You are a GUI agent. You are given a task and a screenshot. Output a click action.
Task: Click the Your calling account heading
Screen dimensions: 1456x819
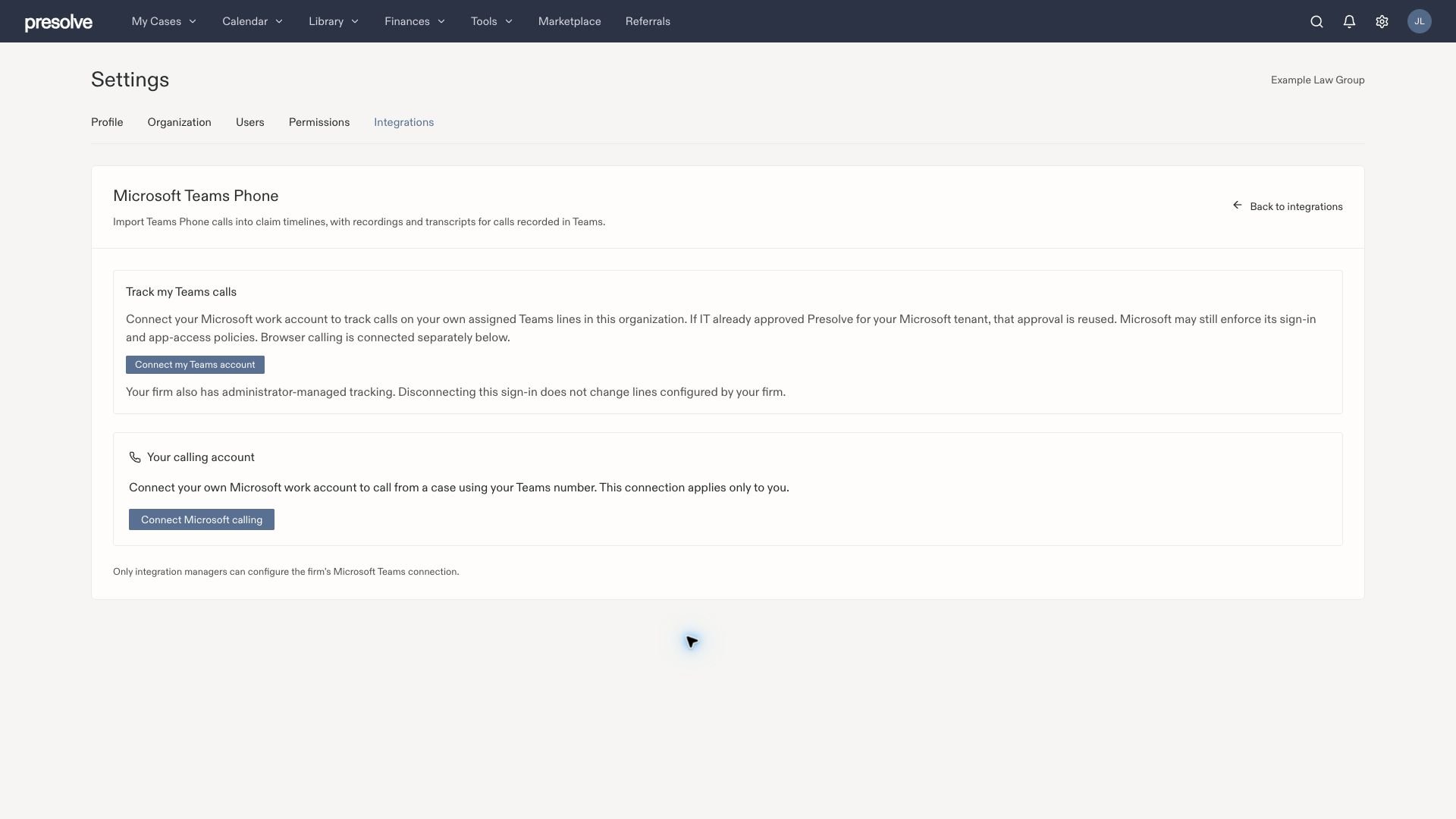click(201, 457)
